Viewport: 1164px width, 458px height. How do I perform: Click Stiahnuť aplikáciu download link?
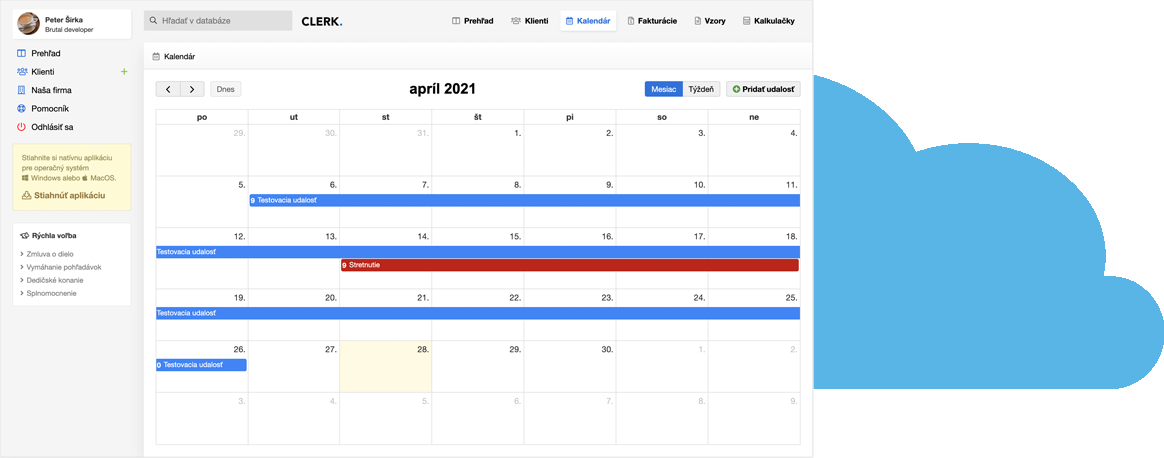[x=68, y=196]
